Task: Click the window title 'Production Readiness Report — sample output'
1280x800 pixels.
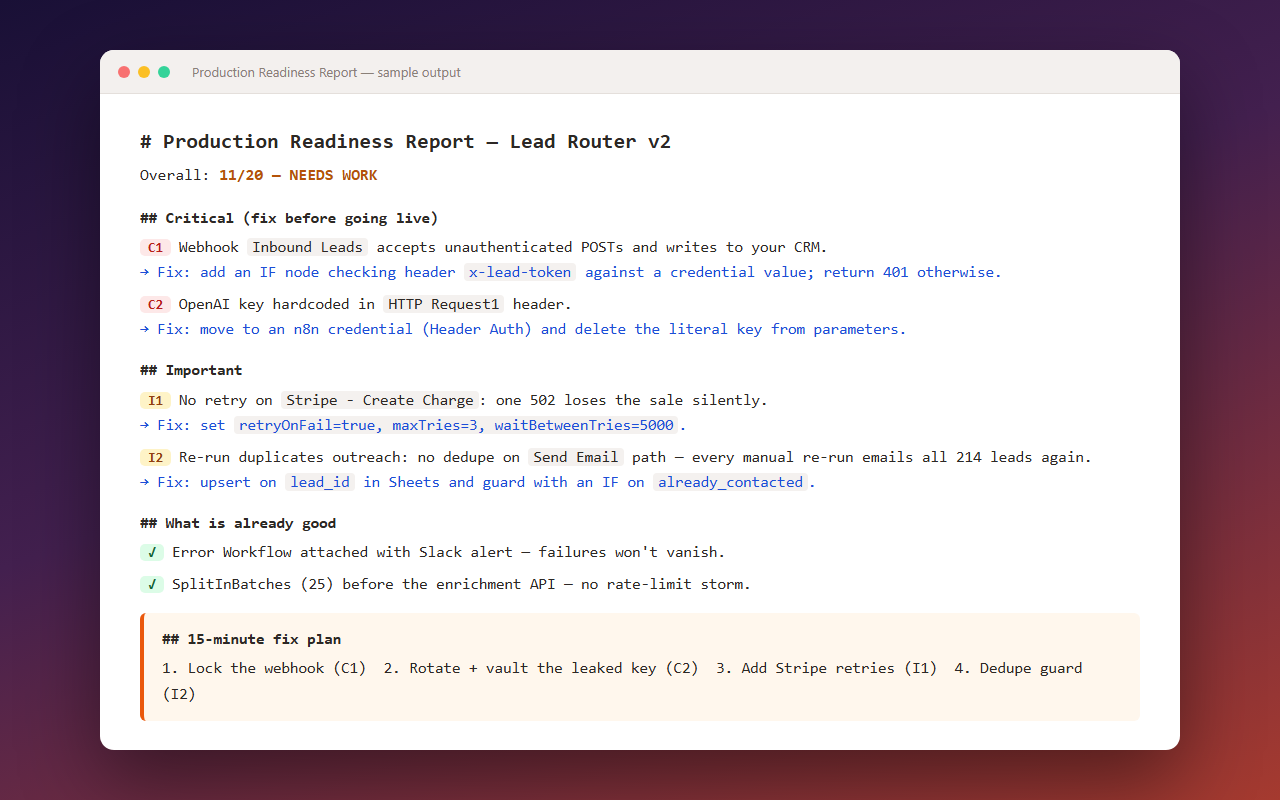Action: (x=326, y=72)
